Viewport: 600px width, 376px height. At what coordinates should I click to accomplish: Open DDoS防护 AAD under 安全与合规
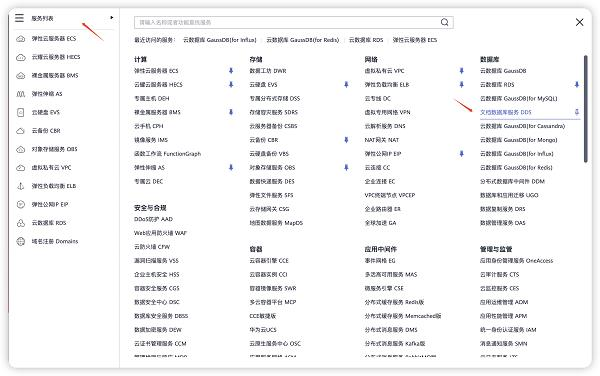(x=153, y=219)
